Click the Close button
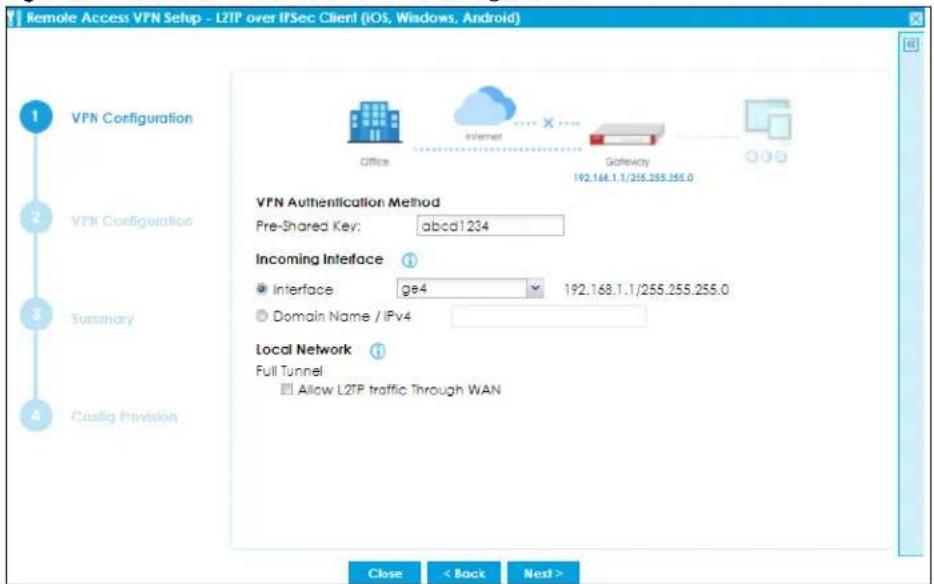 coord(384,573)
